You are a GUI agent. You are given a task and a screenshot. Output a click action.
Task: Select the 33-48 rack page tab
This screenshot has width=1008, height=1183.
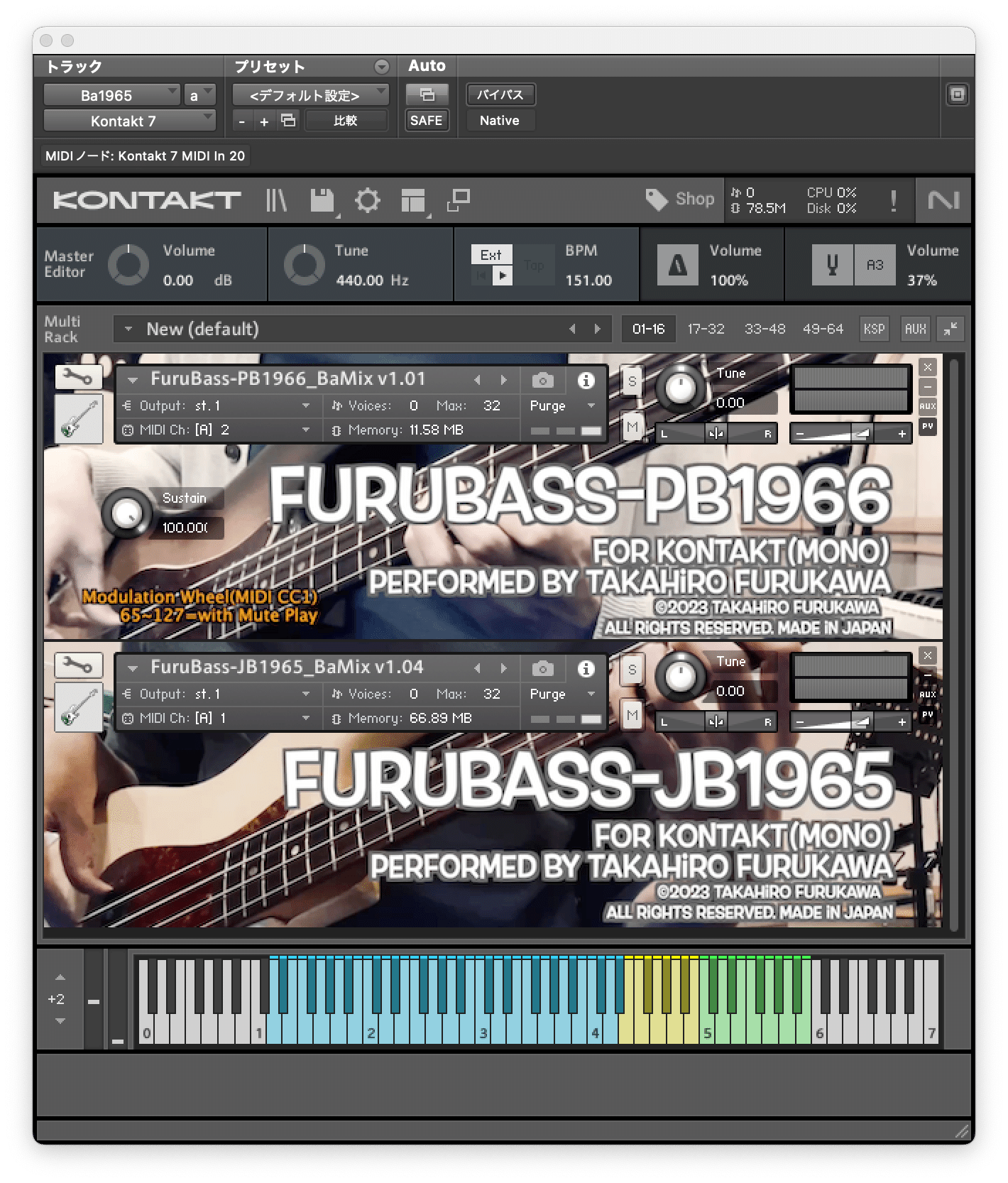765,329
